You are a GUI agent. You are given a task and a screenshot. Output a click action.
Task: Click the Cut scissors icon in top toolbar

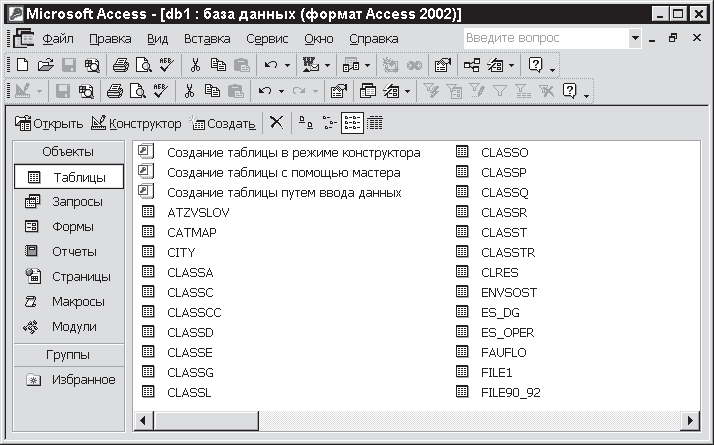click(196, 65)
